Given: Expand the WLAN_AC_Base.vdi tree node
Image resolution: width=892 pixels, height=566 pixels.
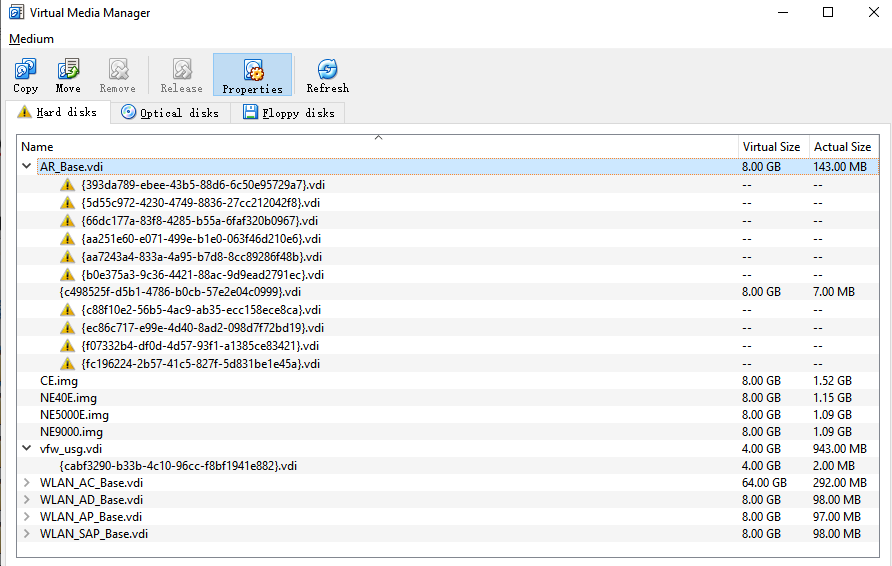Looking at the screenshot, I should pos(27,482).
